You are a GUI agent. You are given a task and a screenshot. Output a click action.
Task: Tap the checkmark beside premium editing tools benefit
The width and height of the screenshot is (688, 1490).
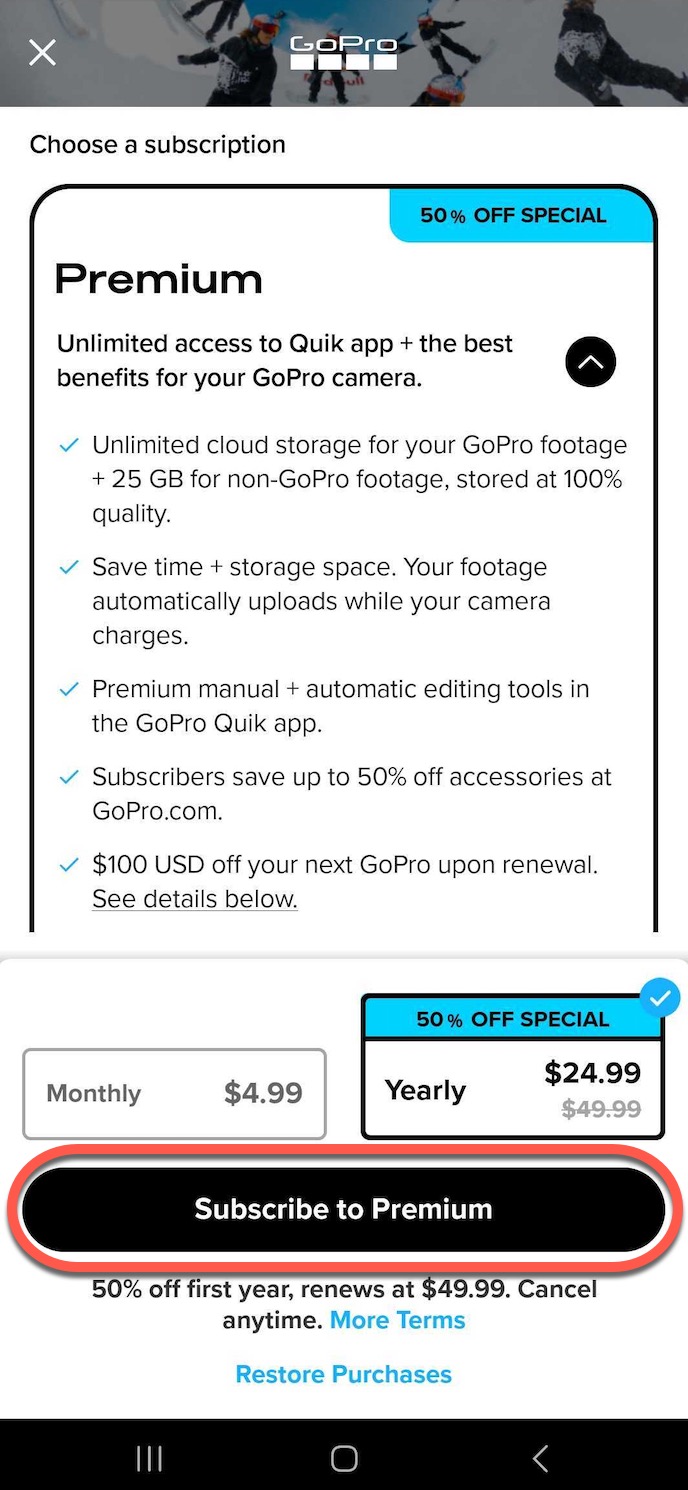pos(68,688)
